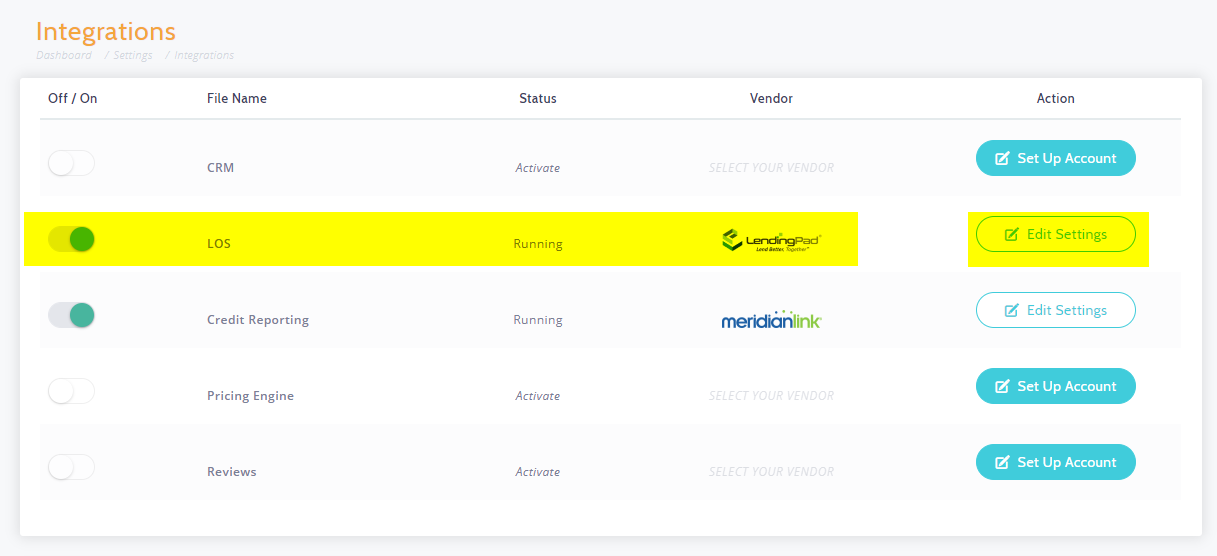Click edit icon on Reviews button
This screenshot has width=1217, height=556.
(x=1001, y=462)
